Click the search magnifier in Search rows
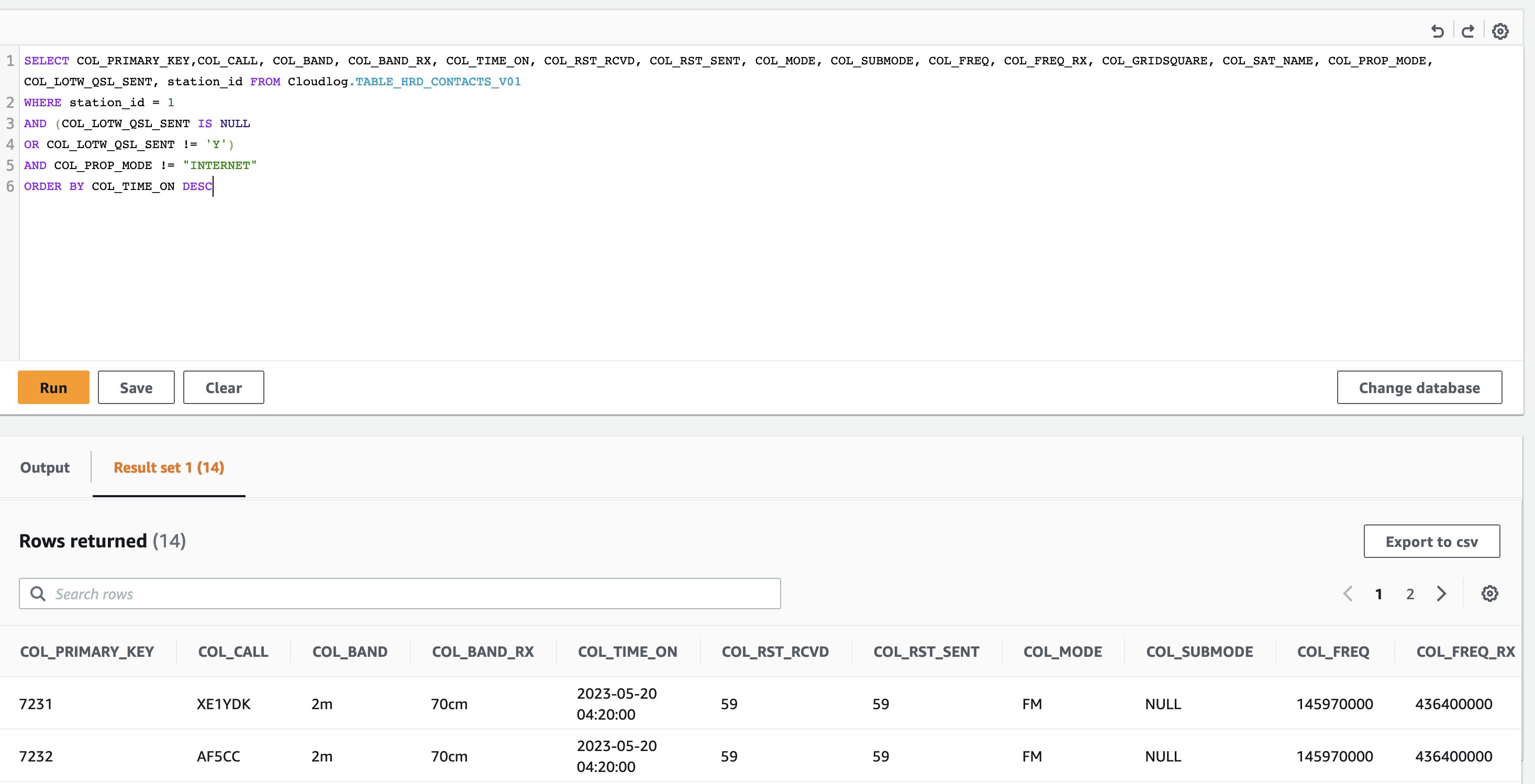Image resolution: width=1535 pixels, height=784 pixels. coord(38,593)
